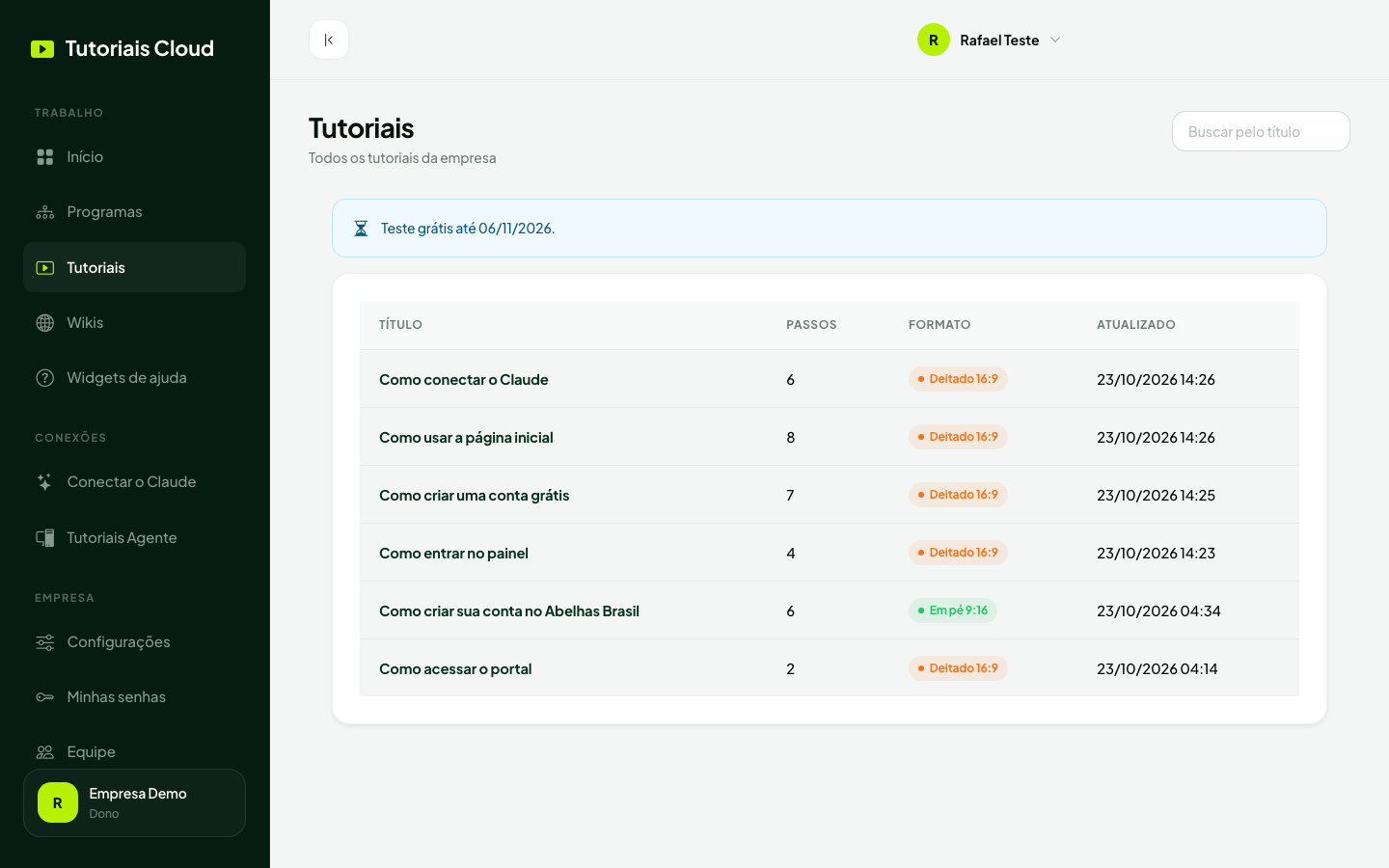Open Tutoriais Agente page
The width and height of the screenshot is (1389, 868).
point(134,538)
